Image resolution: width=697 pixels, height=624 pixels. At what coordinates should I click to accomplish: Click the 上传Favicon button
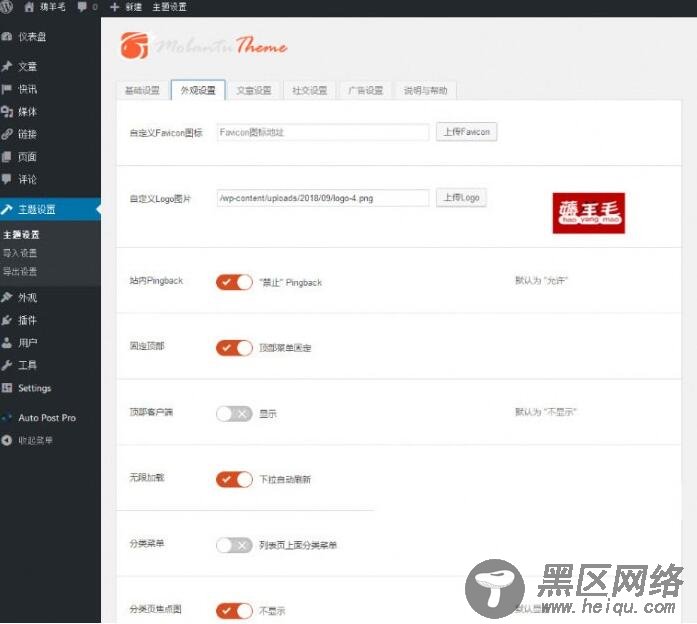click(x=466, y=132)
